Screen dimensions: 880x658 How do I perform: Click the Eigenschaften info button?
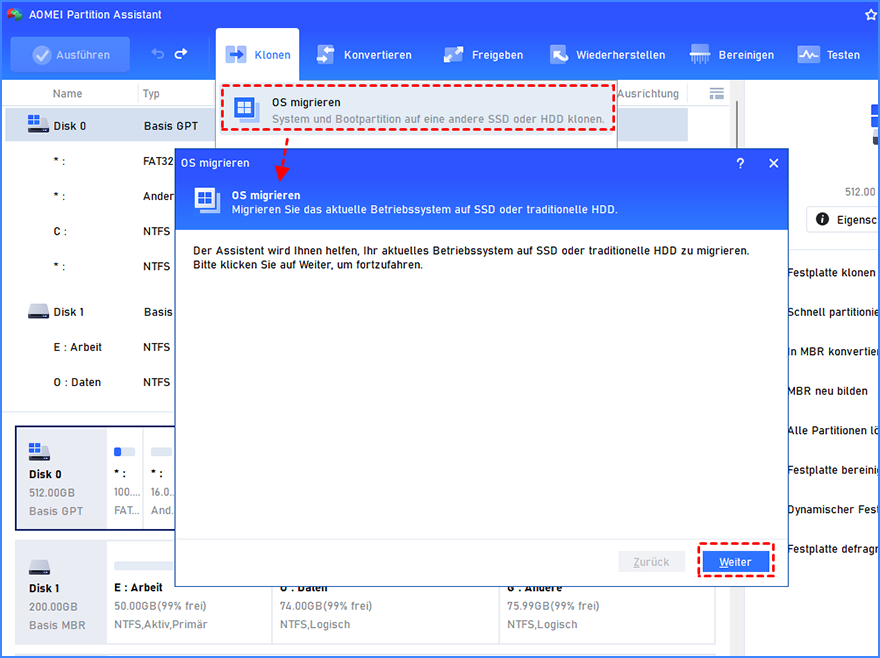843,219
